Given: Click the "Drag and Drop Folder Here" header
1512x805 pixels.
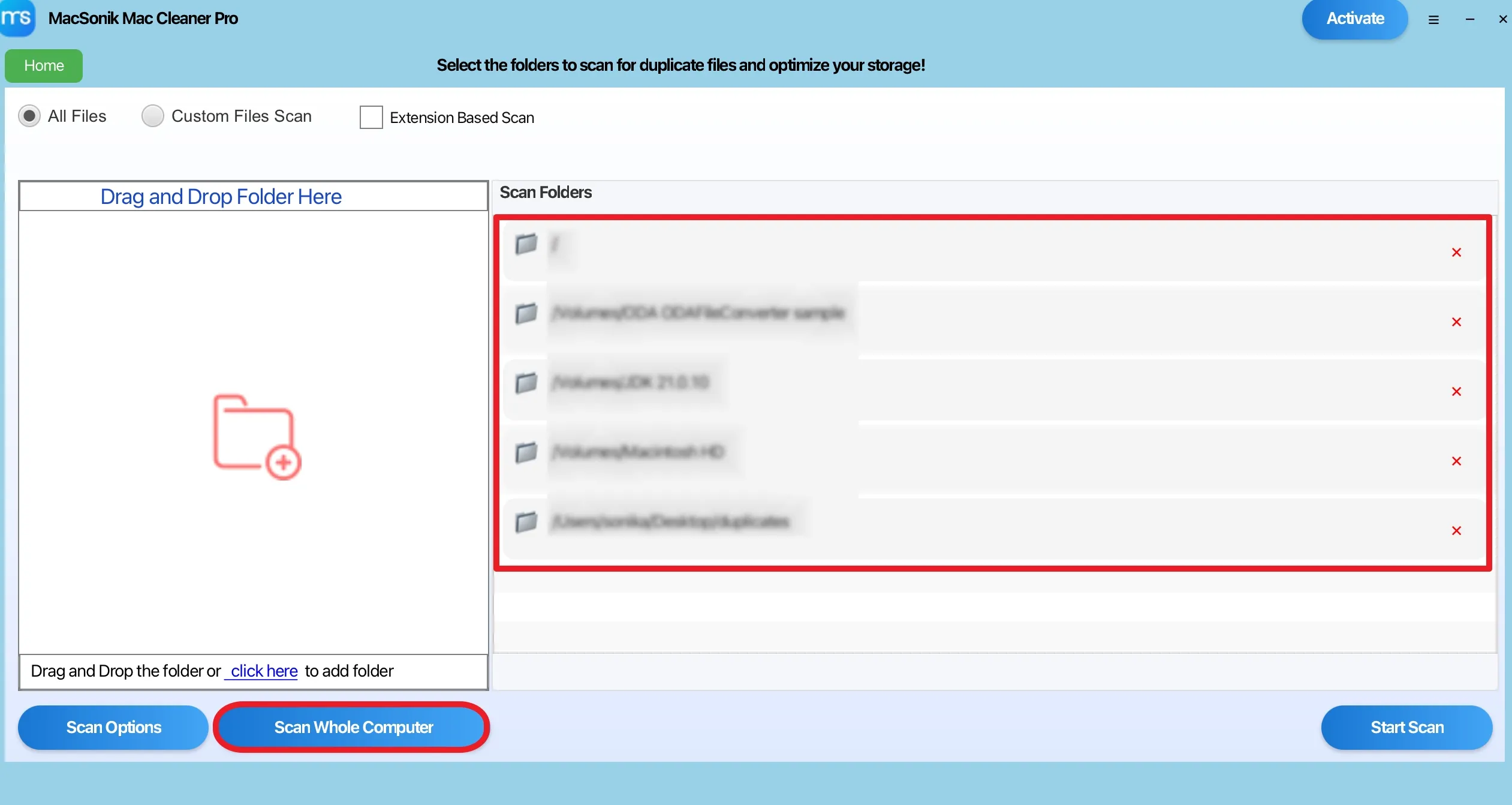Looking at the screenshot, I should tap(221, 197).
